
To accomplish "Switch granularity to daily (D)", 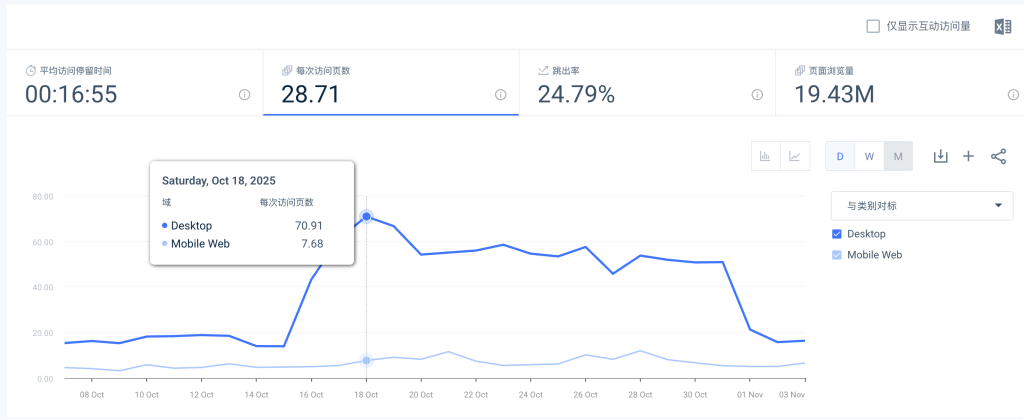I will [x=840, y=156].
